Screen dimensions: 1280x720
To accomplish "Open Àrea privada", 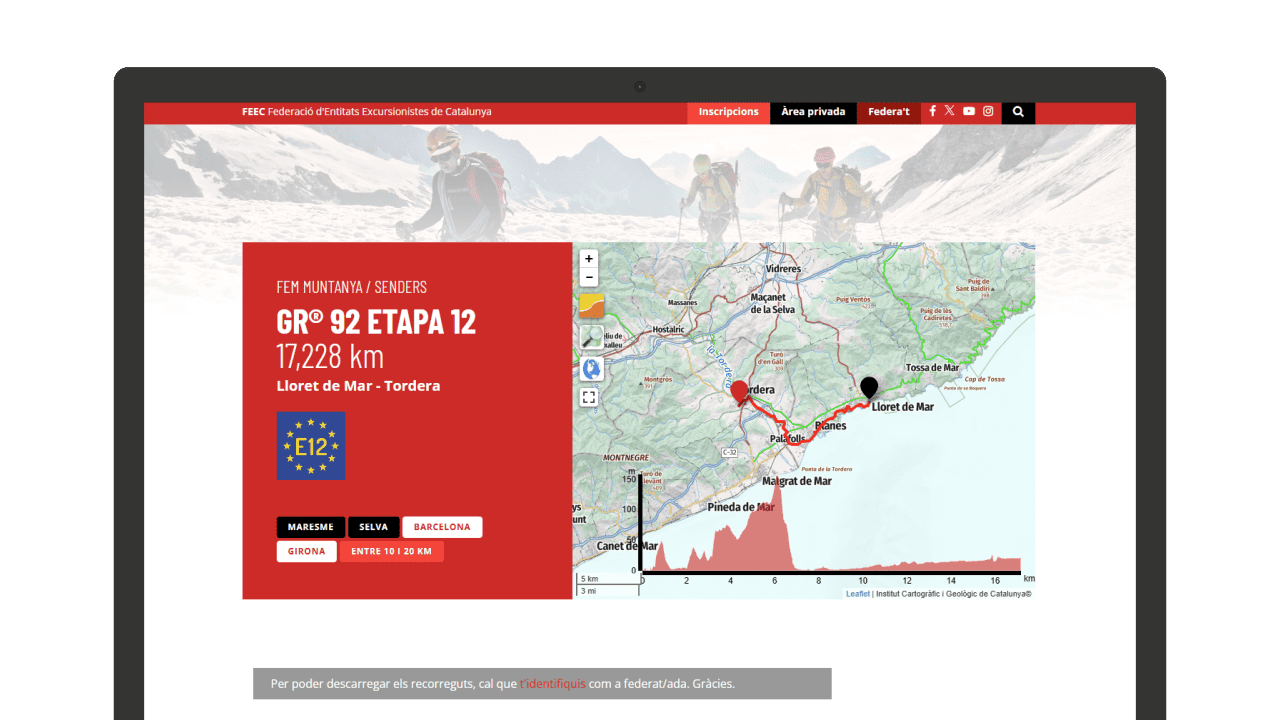I will point(813,112).
